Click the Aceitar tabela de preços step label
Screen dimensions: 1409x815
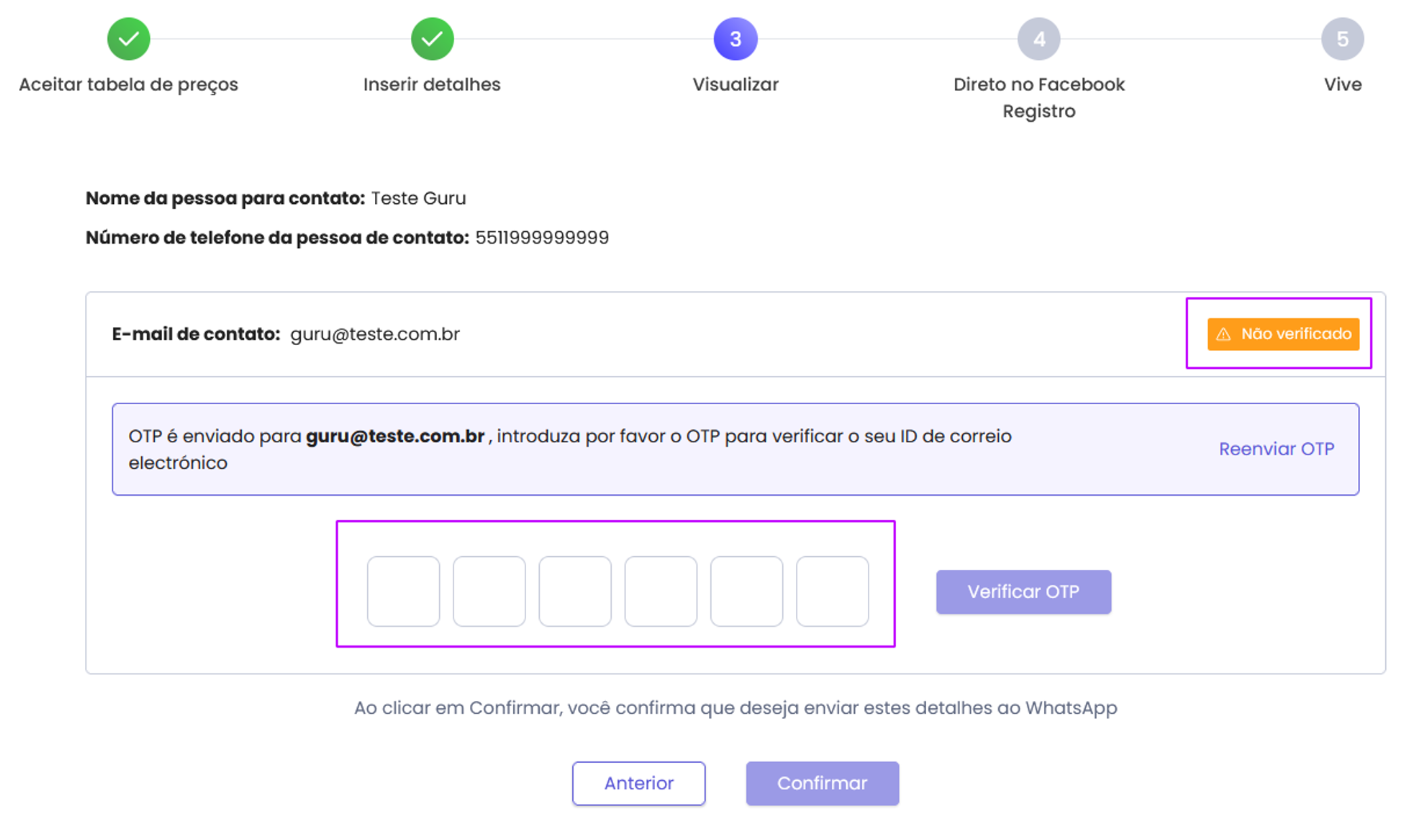pos(128,85)
